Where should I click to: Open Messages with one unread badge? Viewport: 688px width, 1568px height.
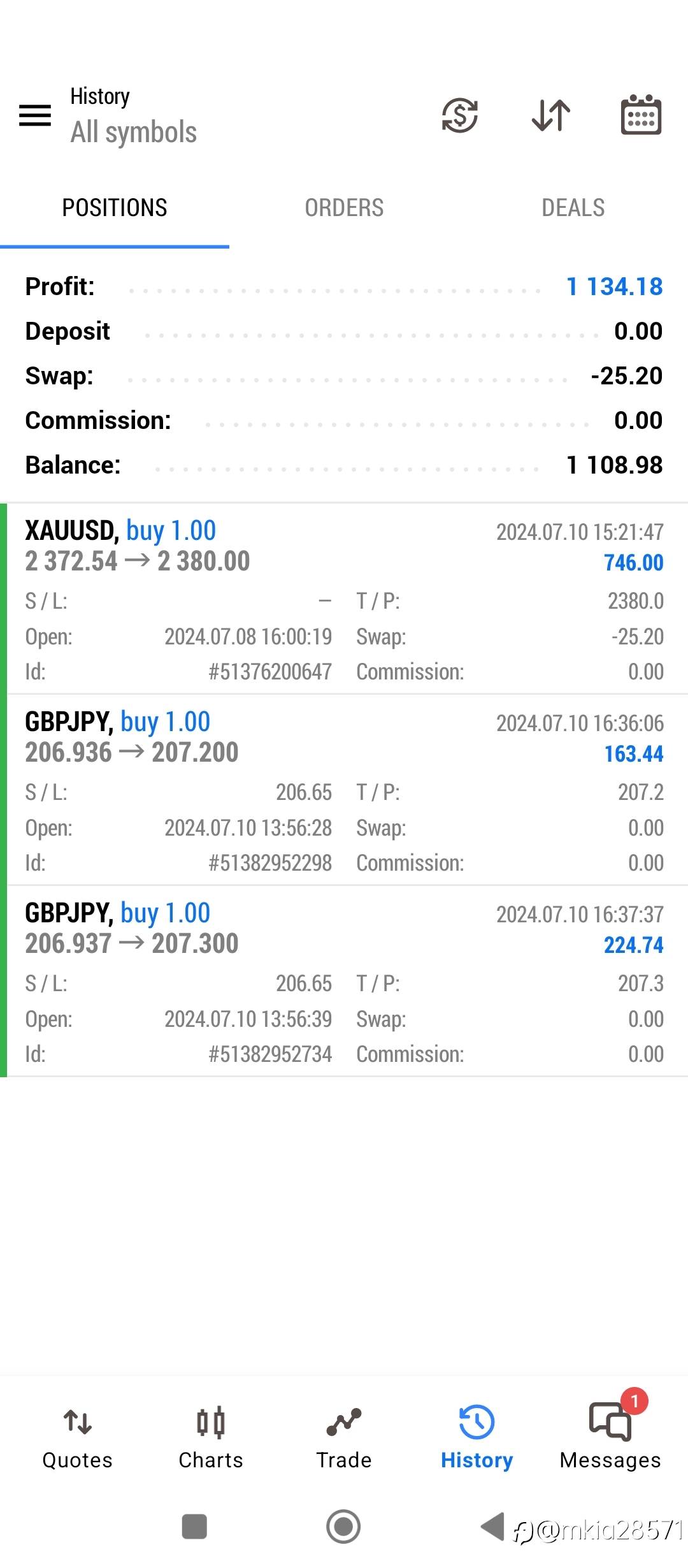click(610, 1435)
